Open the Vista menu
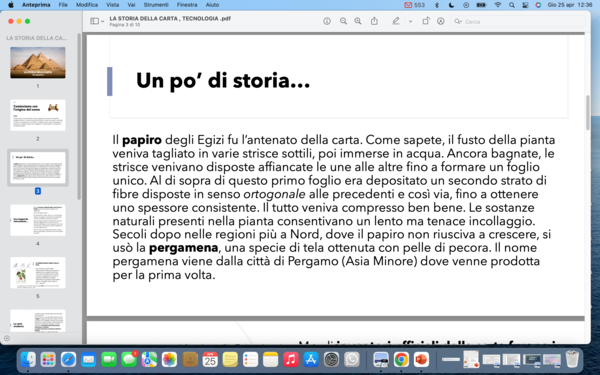This screenshot has width=600, height=375. point(112,5)
